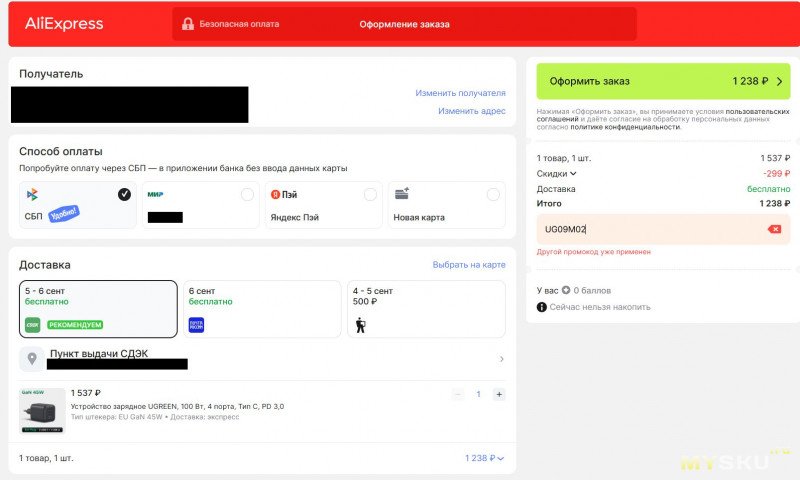Click the courier person icon
The width and height of the screenshot is (800, 480).
tap(360, 325)
